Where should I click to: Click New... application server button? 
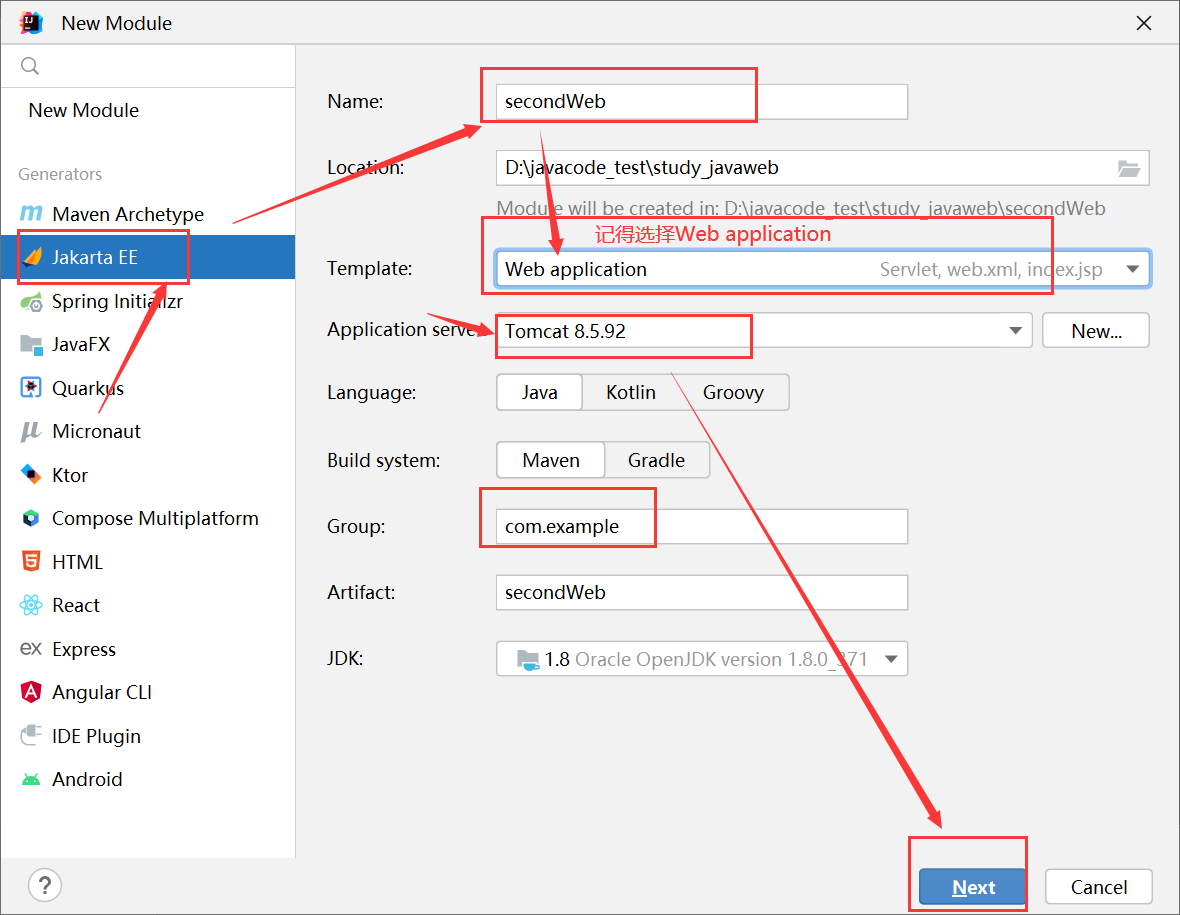(1096, 330)
